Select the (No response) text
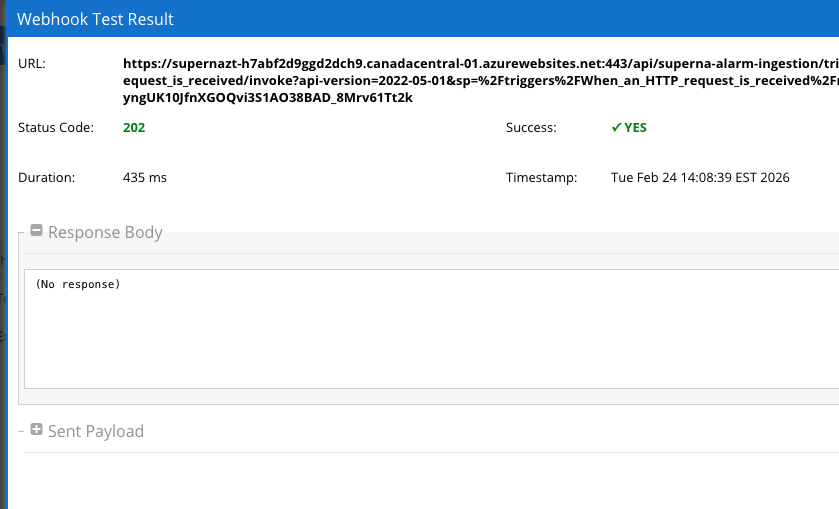This screenshot has height=509, width=839. (x=77, y=285)
